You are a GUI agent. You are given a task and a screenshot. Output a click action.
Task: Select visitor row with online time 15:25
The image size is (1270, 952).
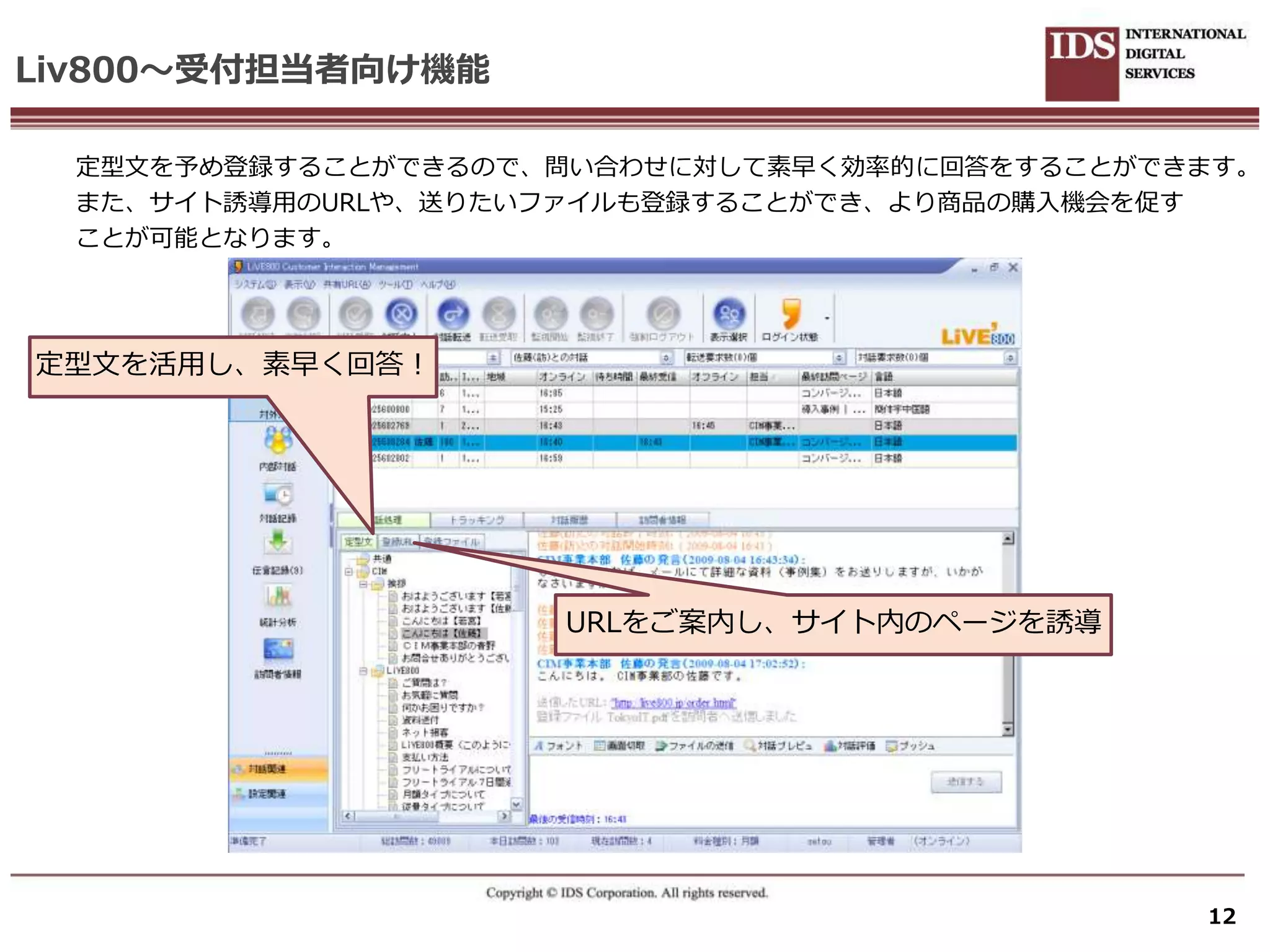[694, 409]
